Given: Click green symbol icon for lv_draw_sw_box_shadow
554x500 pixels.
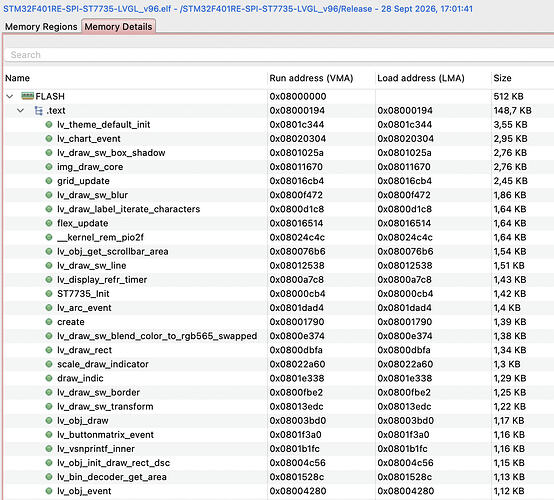Looking at the screenshot, I should click(49, 153).
